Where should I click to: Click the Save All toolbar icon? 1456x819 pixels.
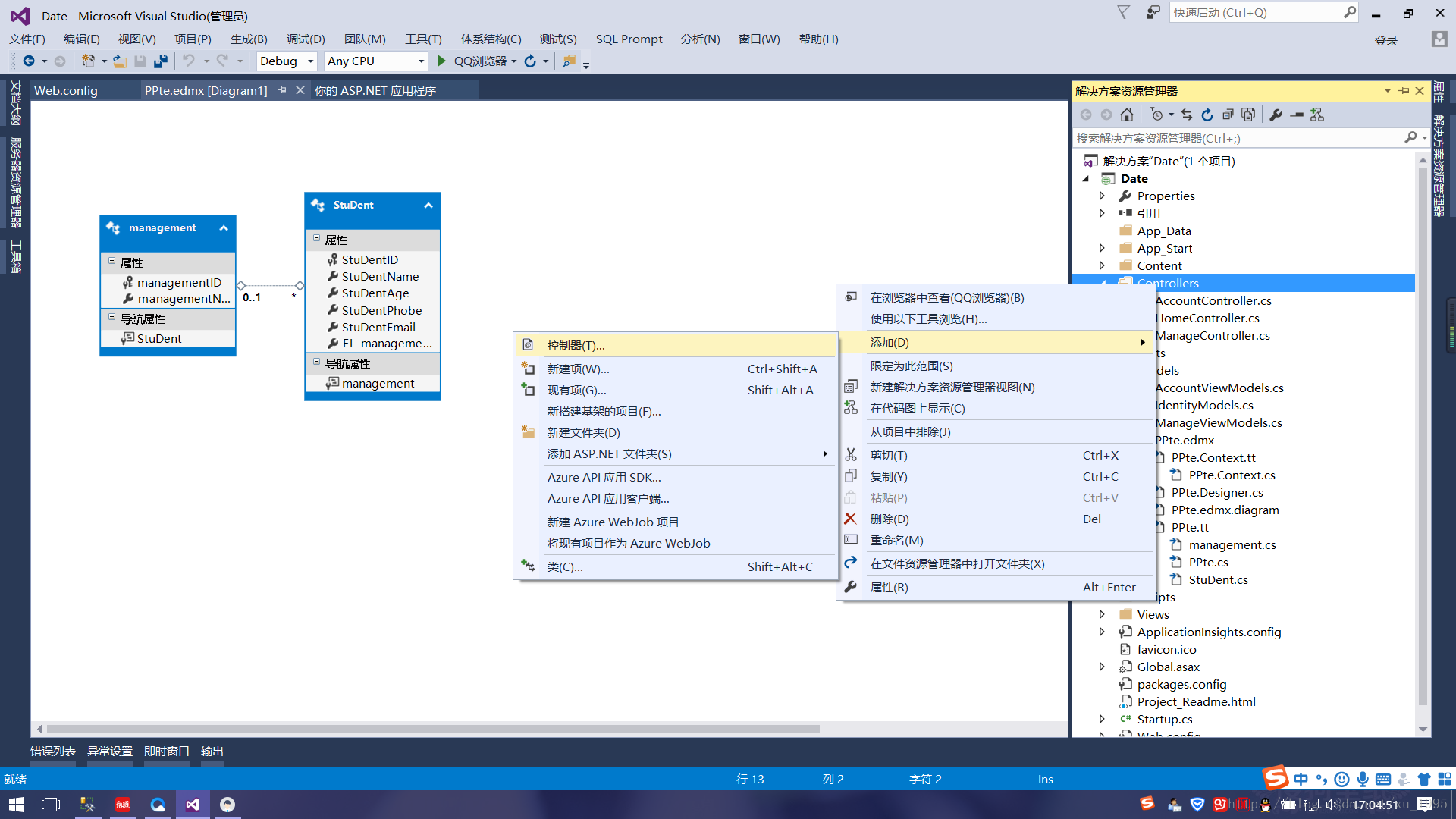(160, 61)
